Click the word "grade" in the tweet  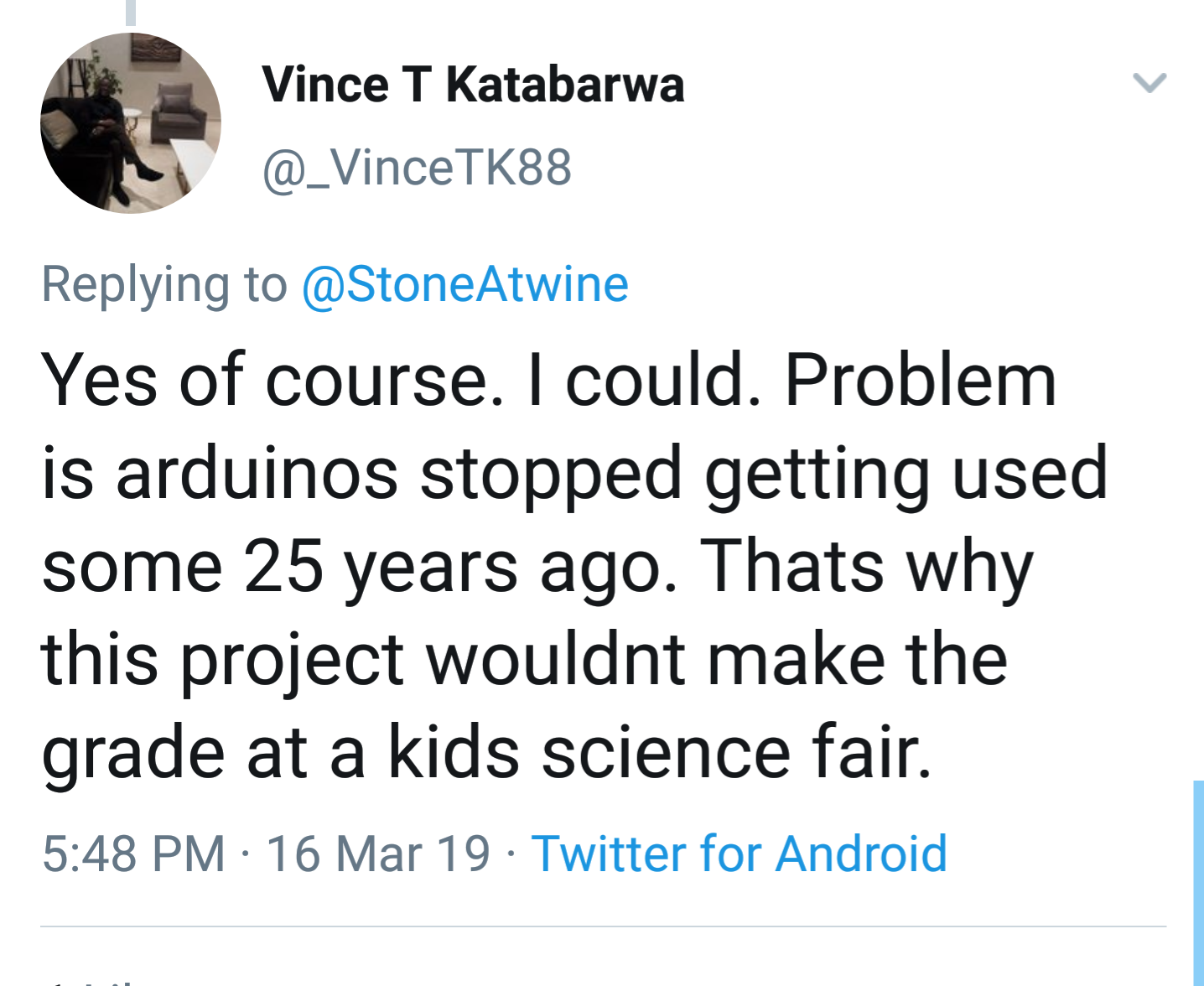click(132, 752)
